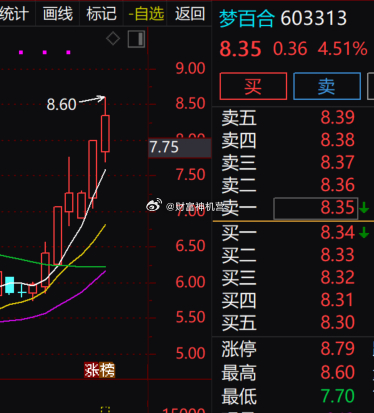
Task: Click the 5.50 axis price label
Action: [x=190, y=317]
